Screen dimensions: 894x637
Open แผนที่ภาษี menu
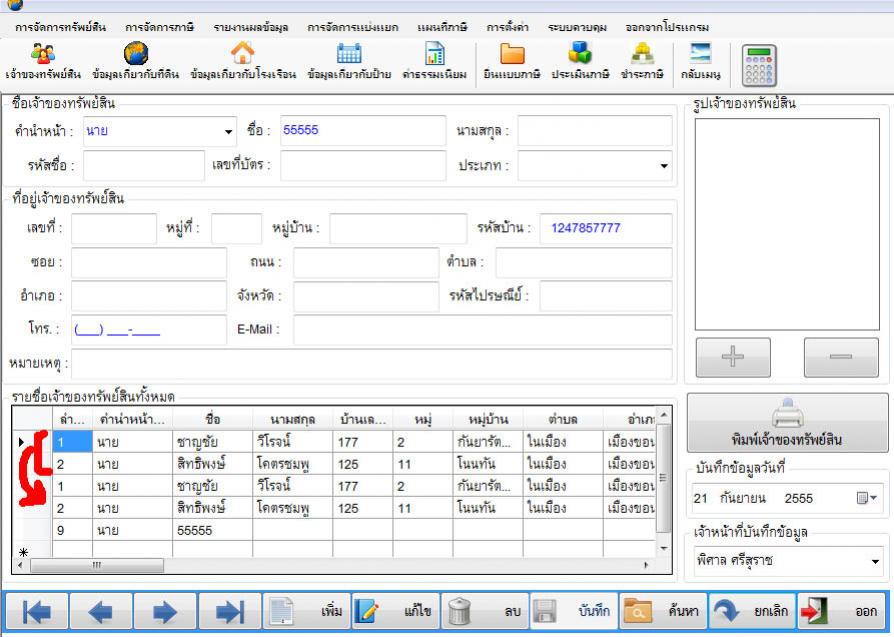(442, 27)
